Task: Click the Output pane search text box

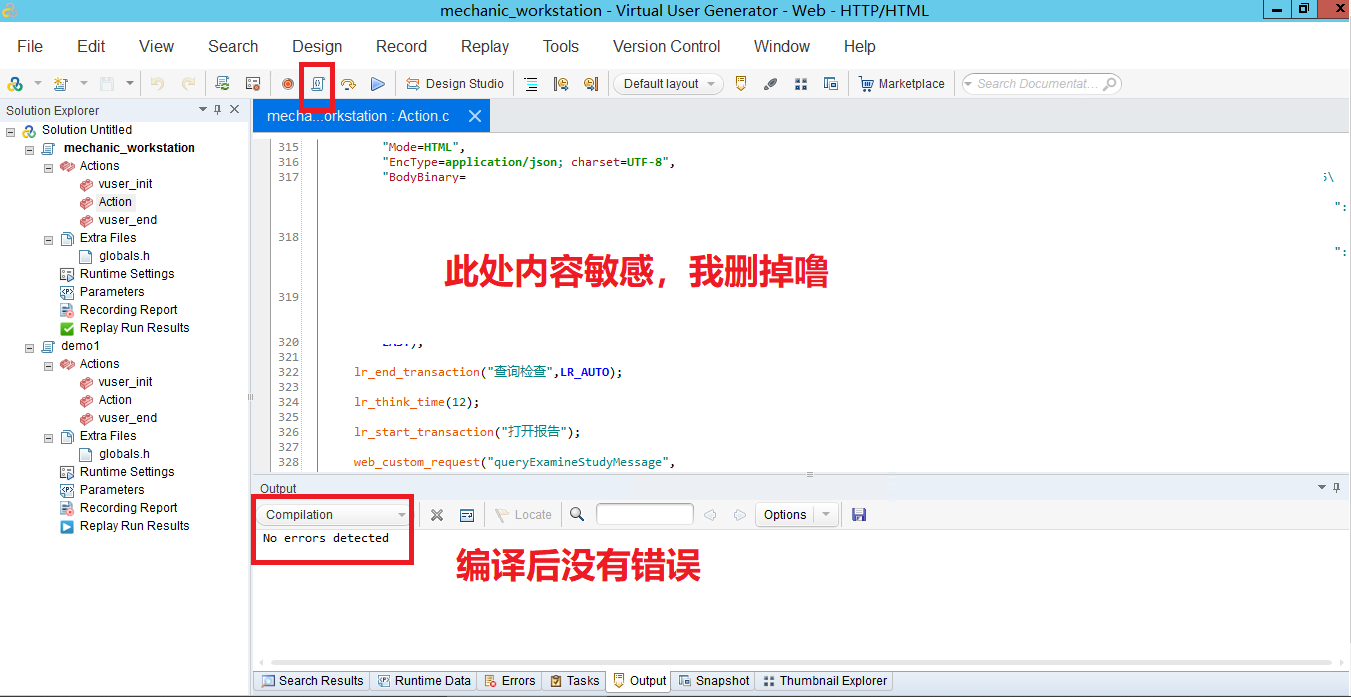Action: pos(645,514)
